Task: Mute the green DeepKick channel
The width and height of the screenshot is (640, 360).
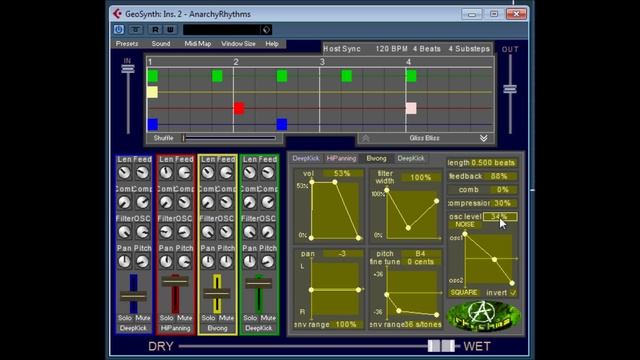Action: [x=268, y=318]
